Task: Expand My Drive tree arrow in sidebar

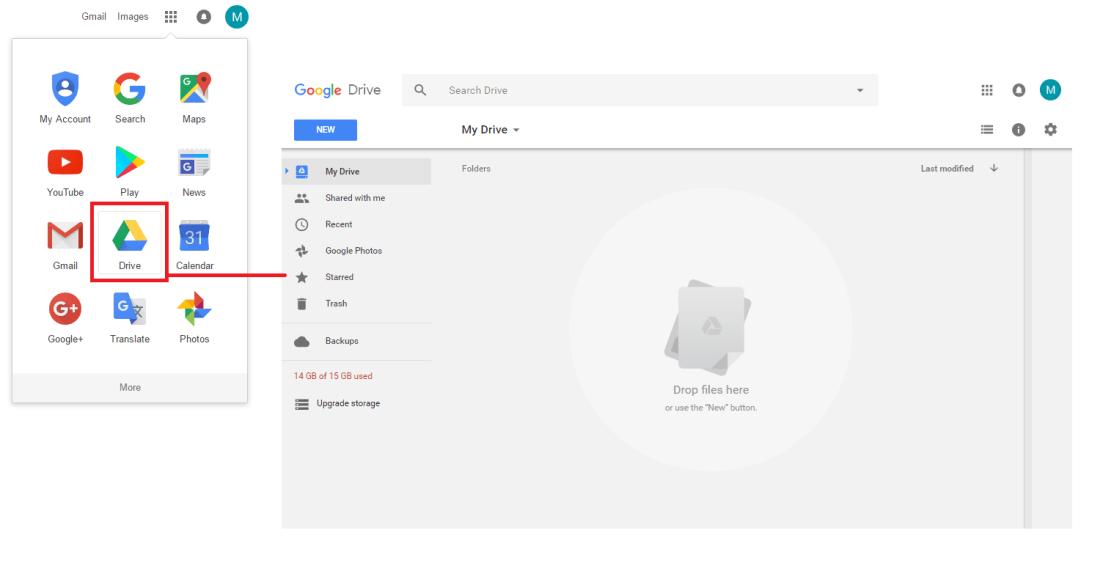Action: (x=287, y=171)
